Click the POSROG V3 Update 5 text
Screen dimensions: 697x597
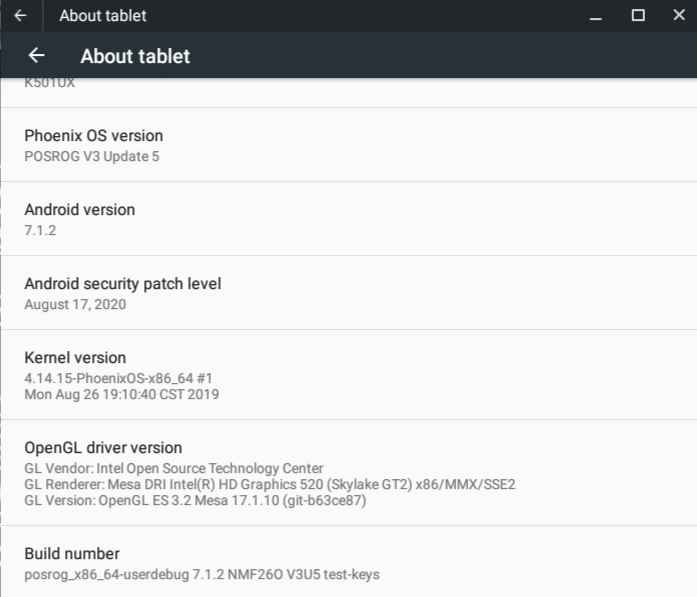click(x=91, y=156)
